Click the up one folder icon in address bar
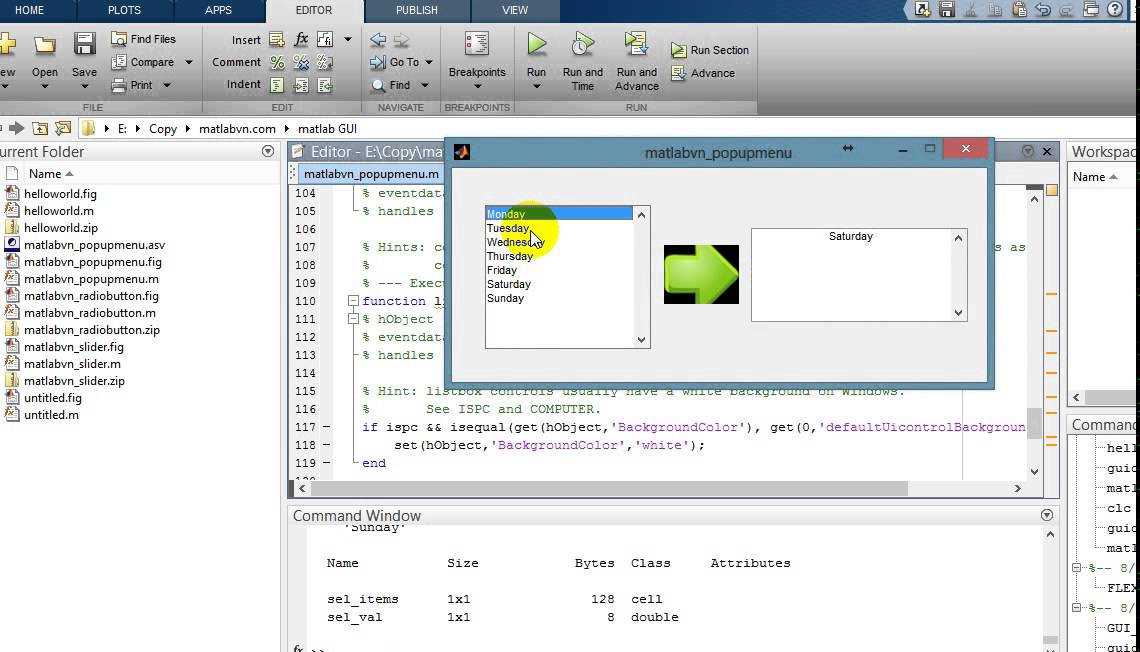Screen dimensions: 1140x652 [x=40, y=129]
